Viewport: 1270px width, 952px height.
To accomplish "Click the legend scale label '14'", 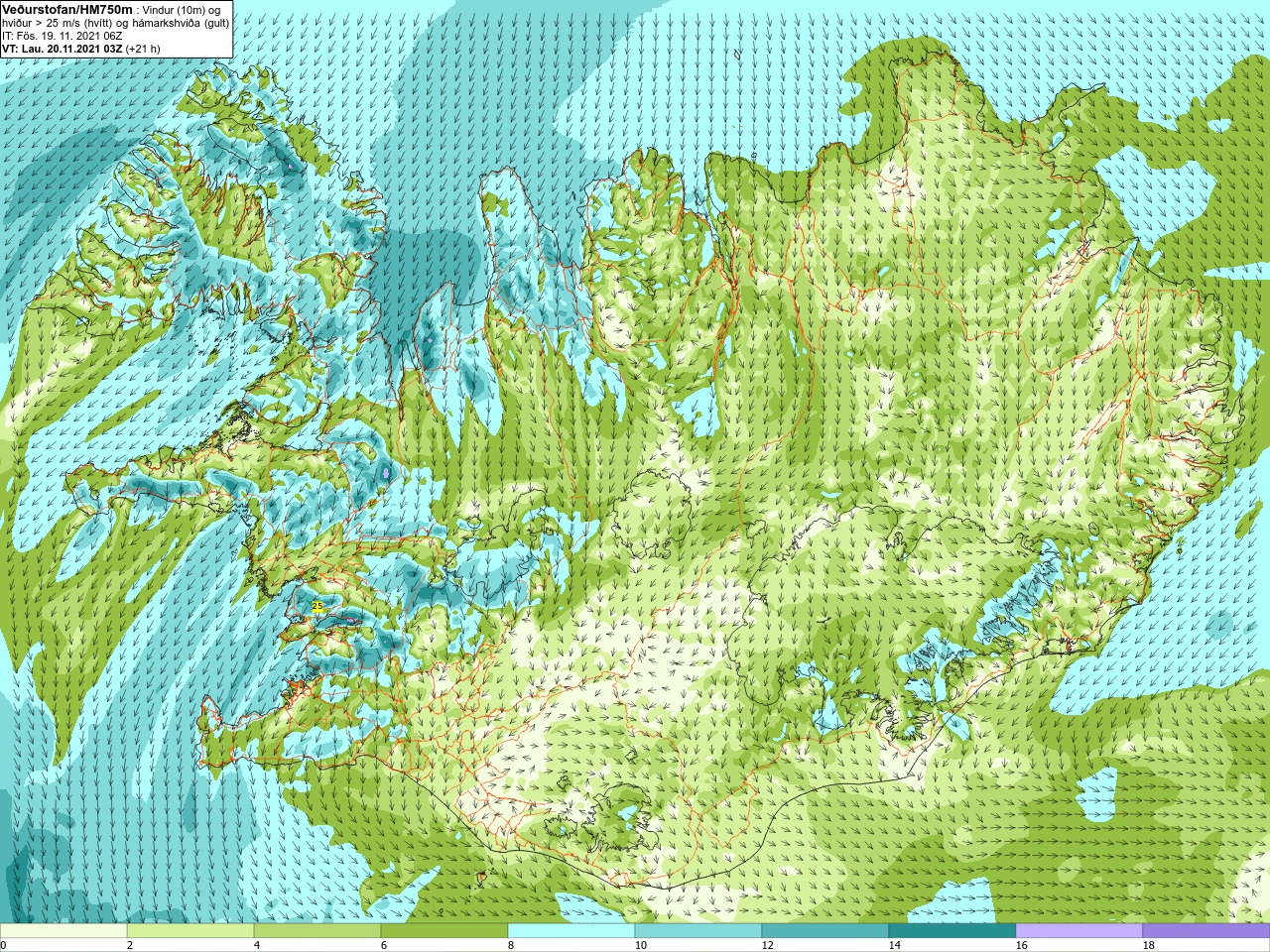I will click(895, 945).
